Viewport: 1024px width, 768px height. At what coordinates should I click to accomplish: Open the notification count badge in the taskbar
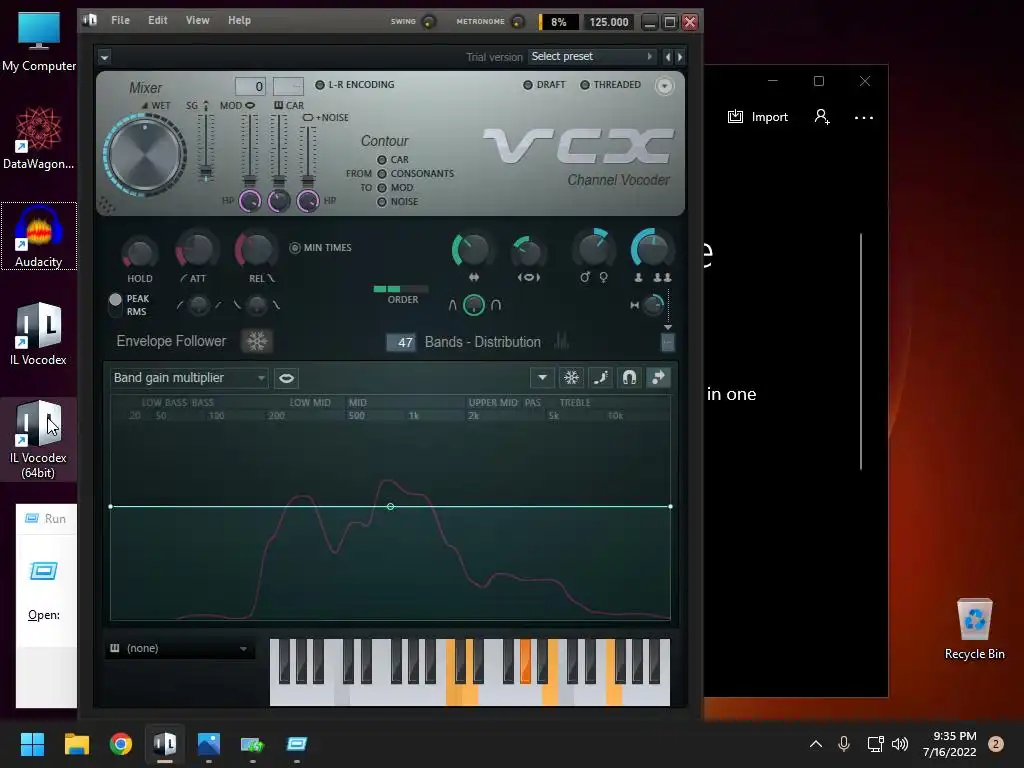995,744
